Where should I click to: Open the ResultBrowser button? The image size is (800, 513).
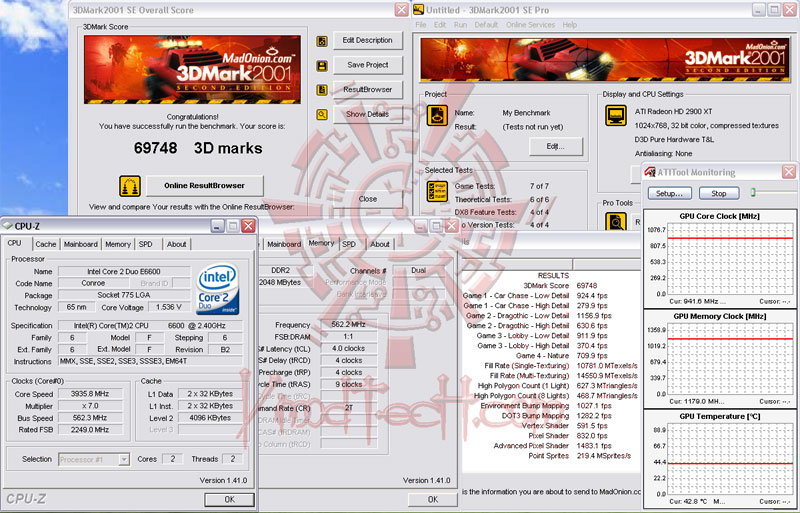coord(368,89)
